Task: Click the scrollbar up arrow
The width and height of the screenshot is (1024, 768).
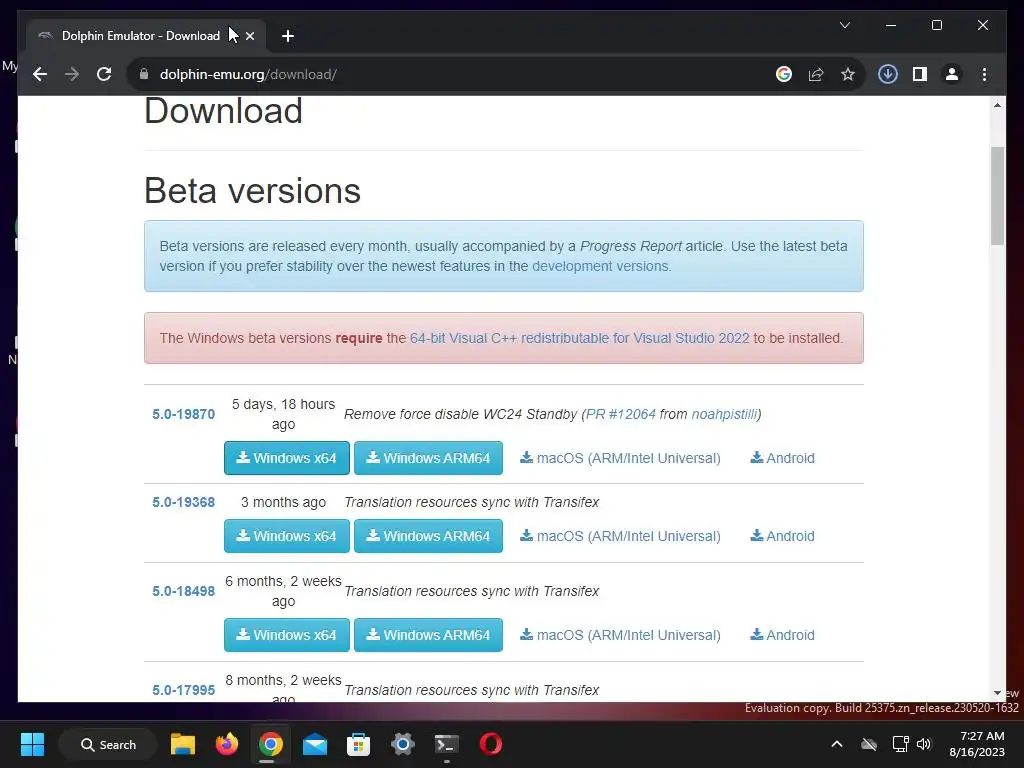Action: tap(997, 105)
